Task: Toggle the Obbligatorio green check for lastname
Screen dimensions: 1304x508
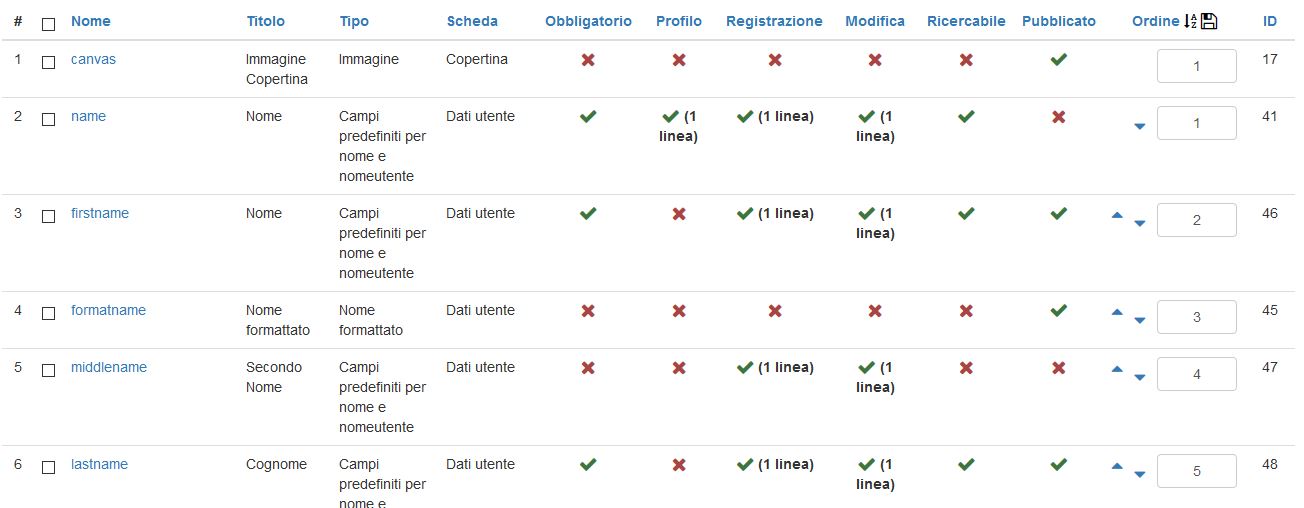Action: (588, 465)
